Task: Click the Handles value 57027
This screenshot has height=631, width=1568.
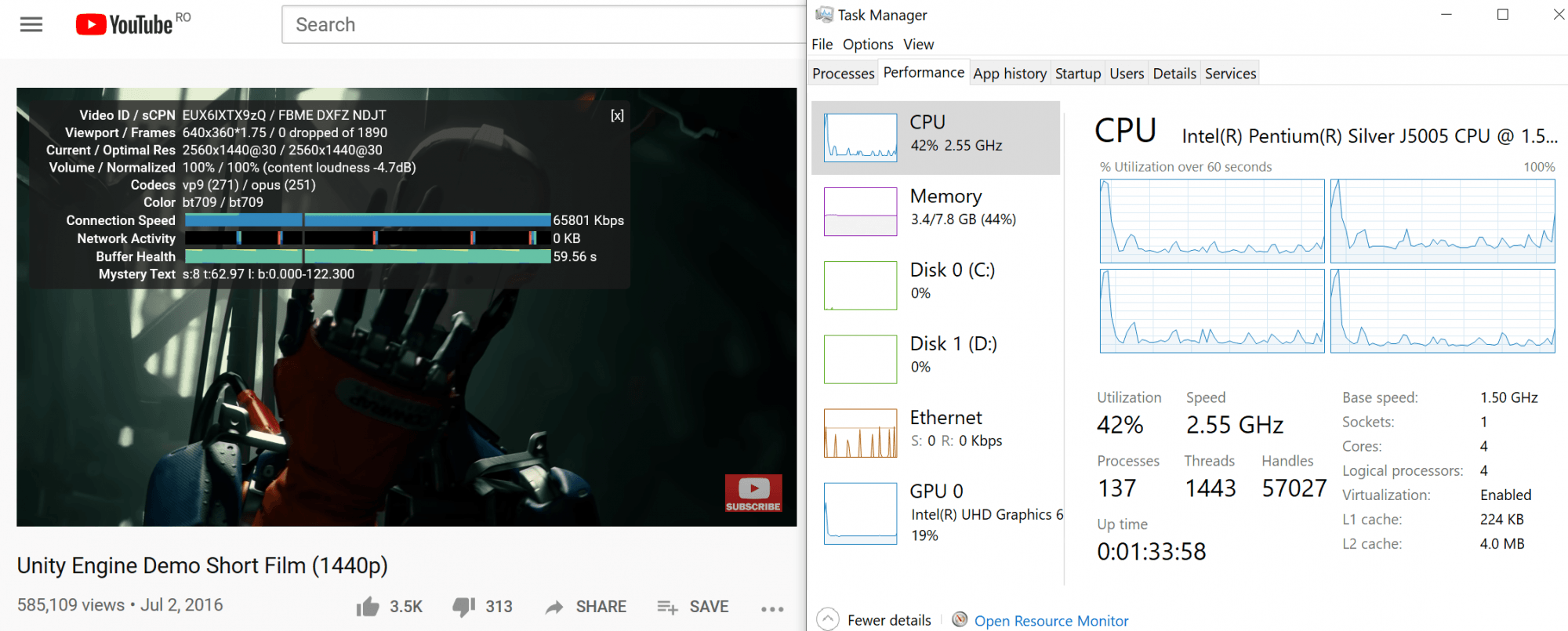Action: (1294, 488)
